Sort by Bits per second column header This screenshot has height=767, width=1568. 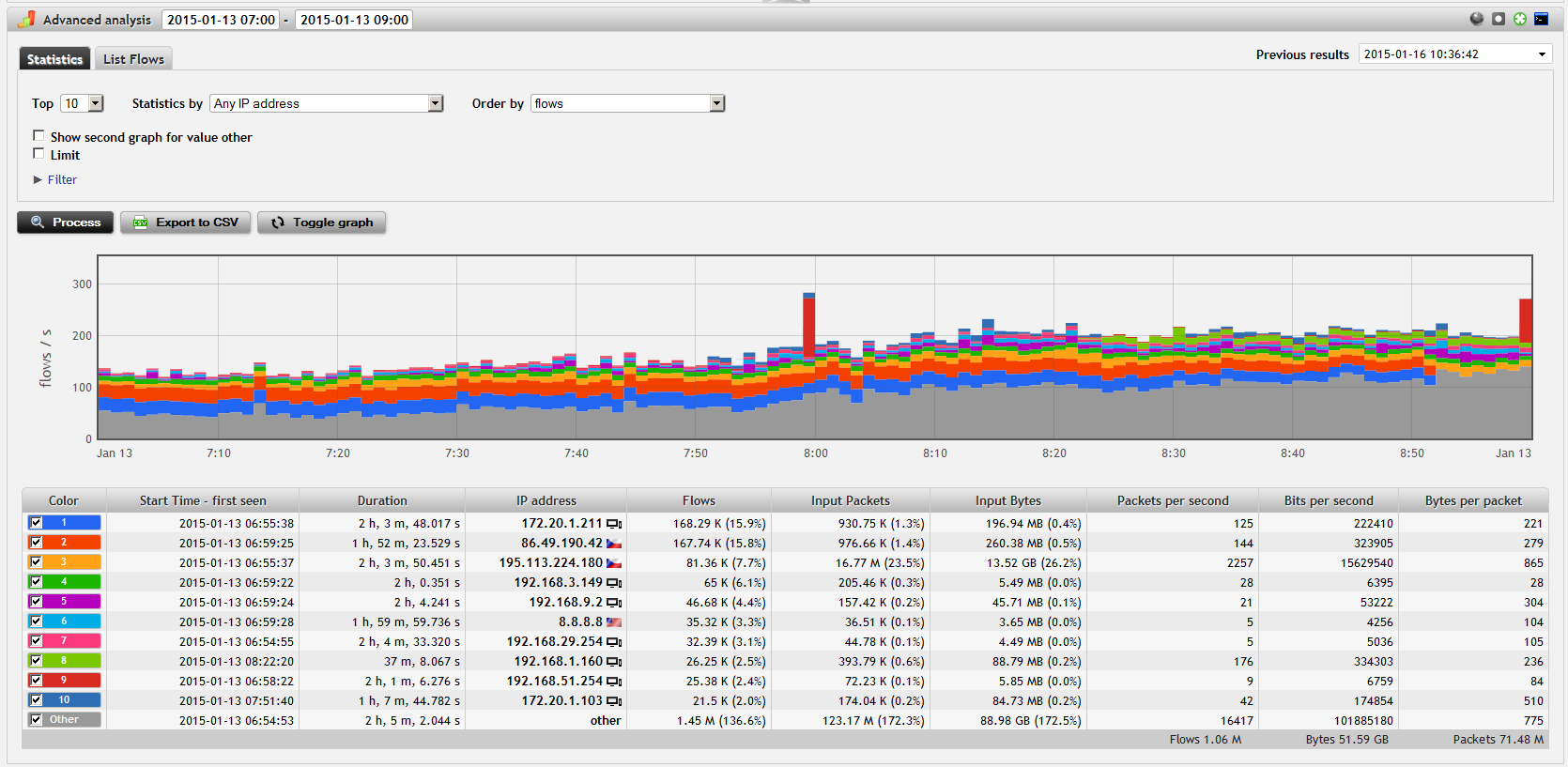pyautogui.click(x=1329, y=500)
